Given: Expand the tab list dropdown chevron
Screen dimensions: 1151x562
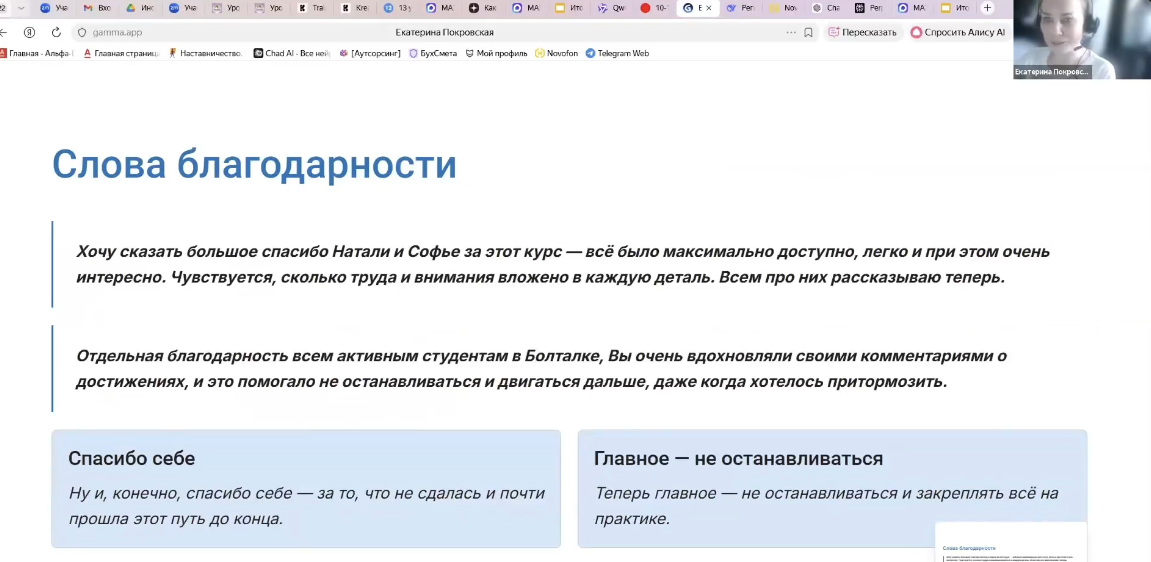Looking at the screenshot, I should 21,8.
